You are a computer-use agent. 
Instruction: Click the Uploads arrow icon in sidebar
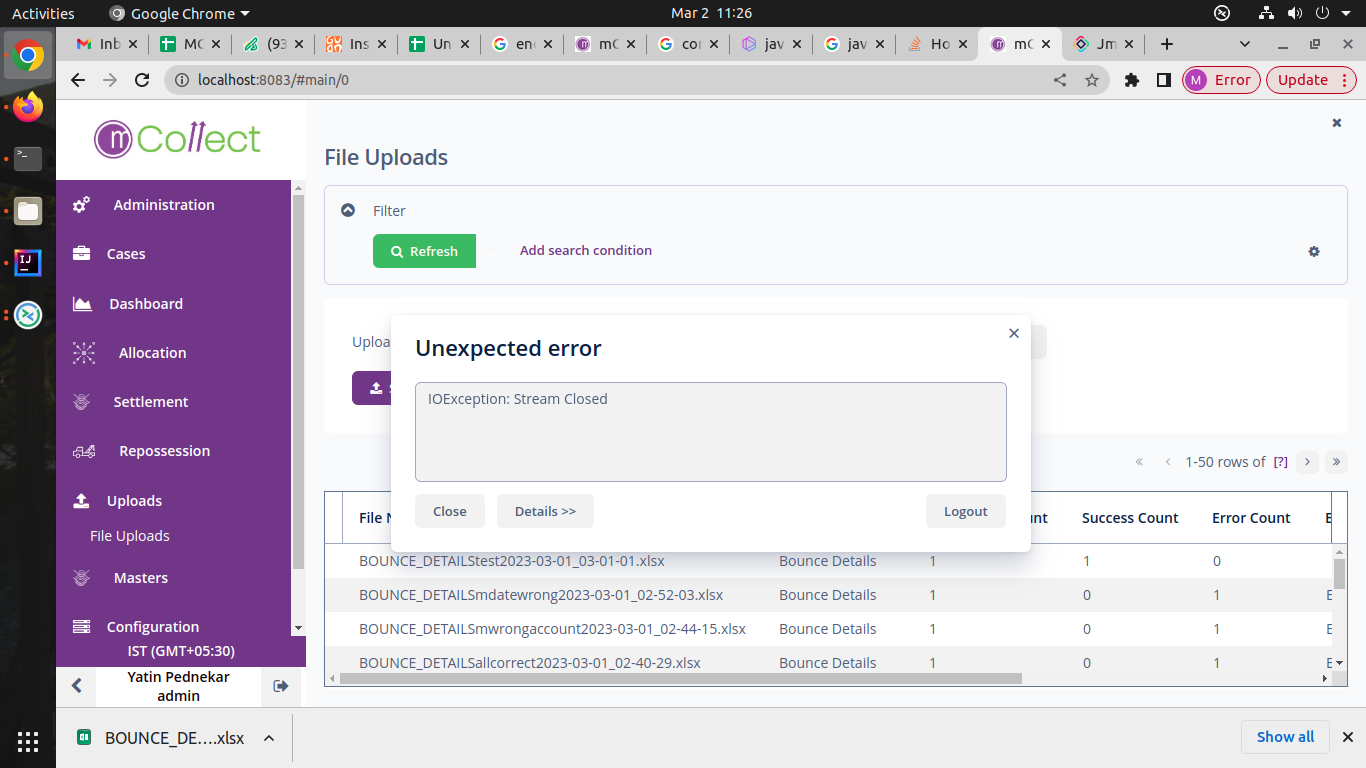click(x=82, y=501)
